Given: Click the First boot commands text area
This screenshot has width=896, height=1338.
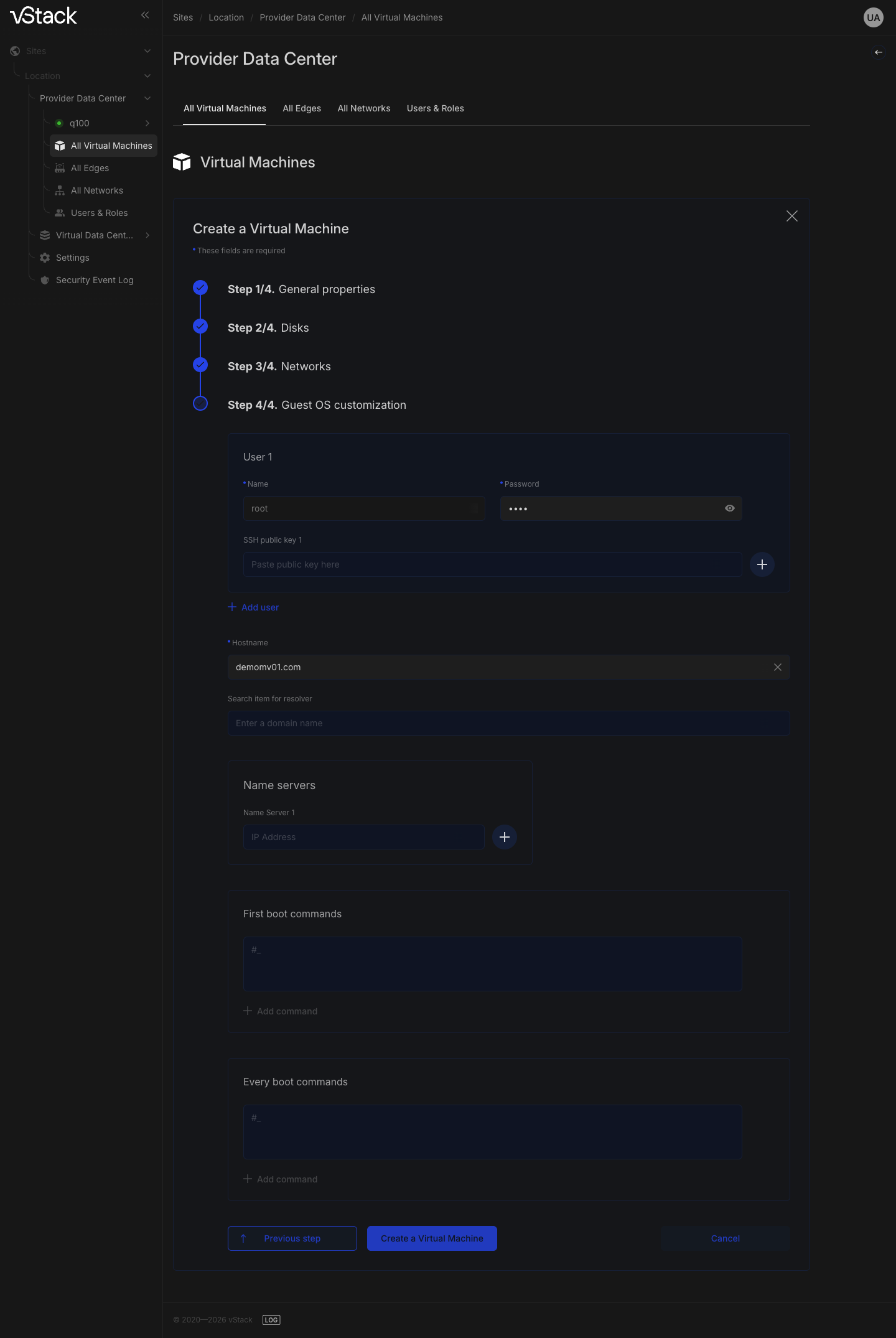Looking at the screenshot, I should click(493, 964).
